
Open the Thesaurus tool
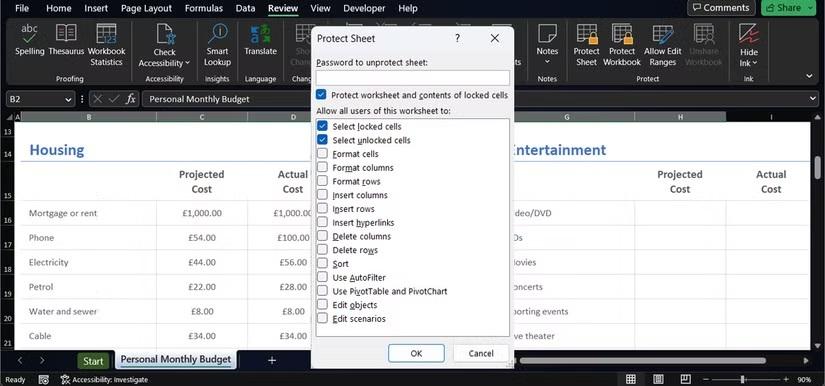(66, 39)
